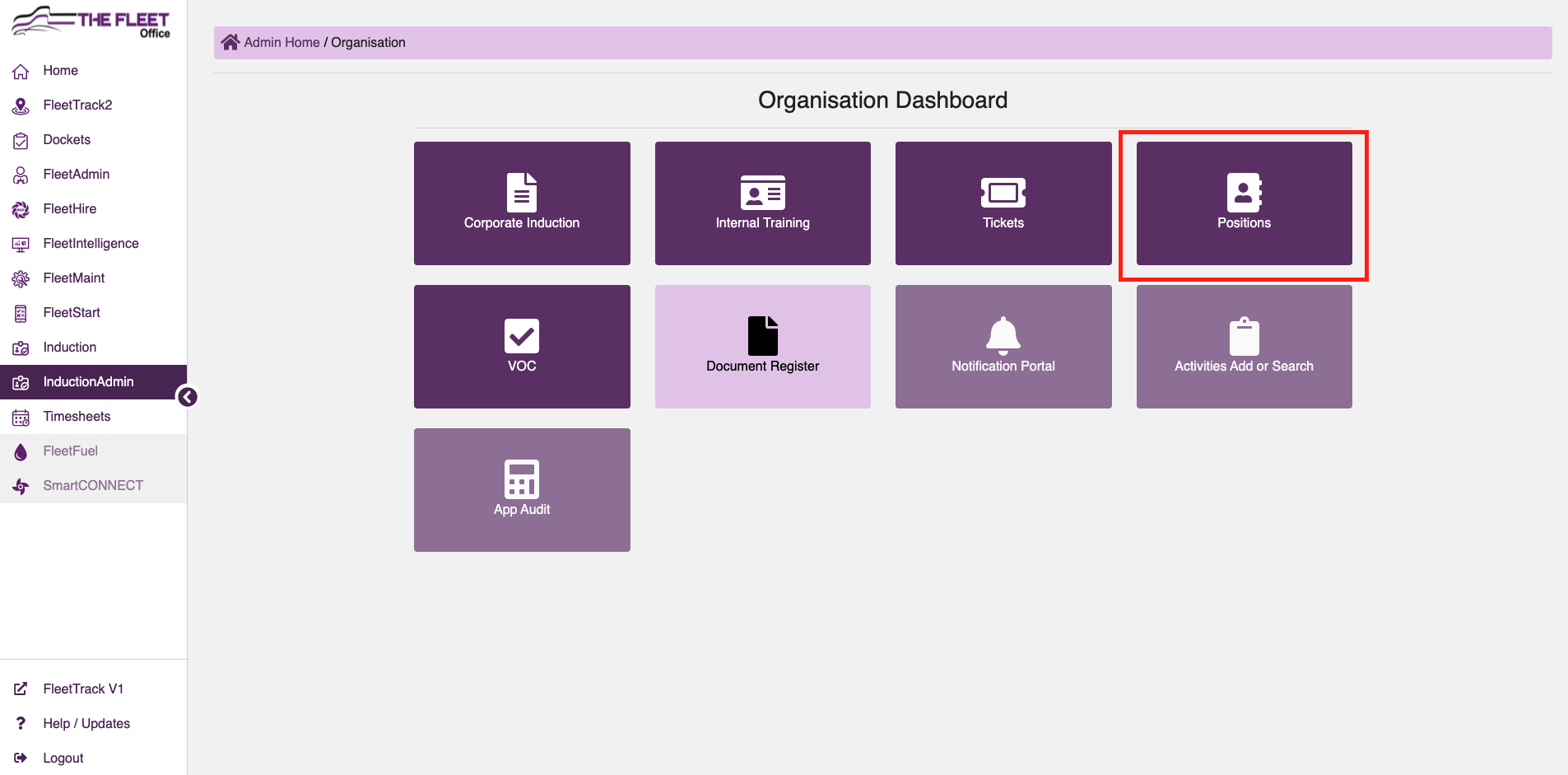Select InductionAdmin in the sidebar
Image resolution: width=1568 pixels, height=775 pixels.
(x=93, y=382)
